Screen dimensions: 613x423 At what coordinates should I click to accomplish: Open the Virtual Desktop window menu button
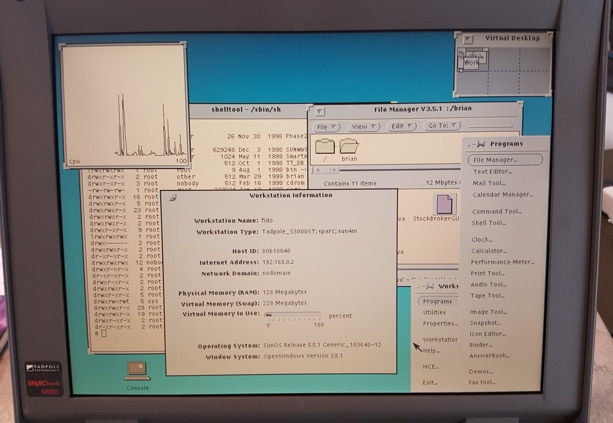click(468, 39)
